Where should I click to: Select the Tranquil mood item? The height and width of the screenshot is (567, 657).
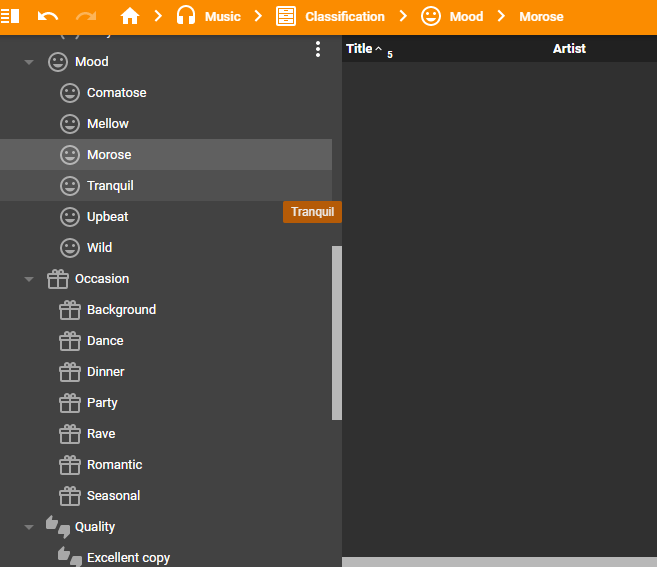[x=110, y=186]
